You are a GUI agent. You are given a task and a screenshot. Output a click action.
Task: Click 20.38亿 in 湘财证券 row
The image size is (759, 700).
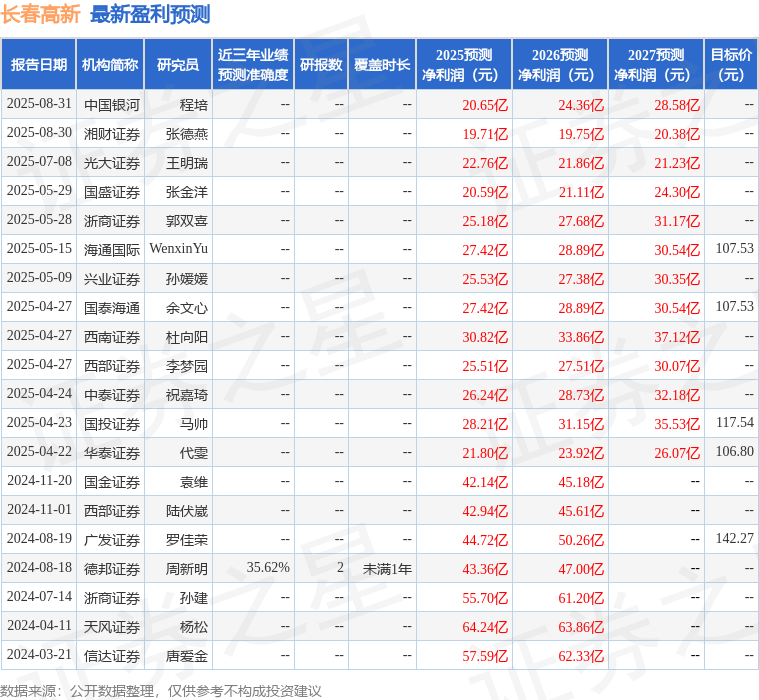(x=677, y=134)
